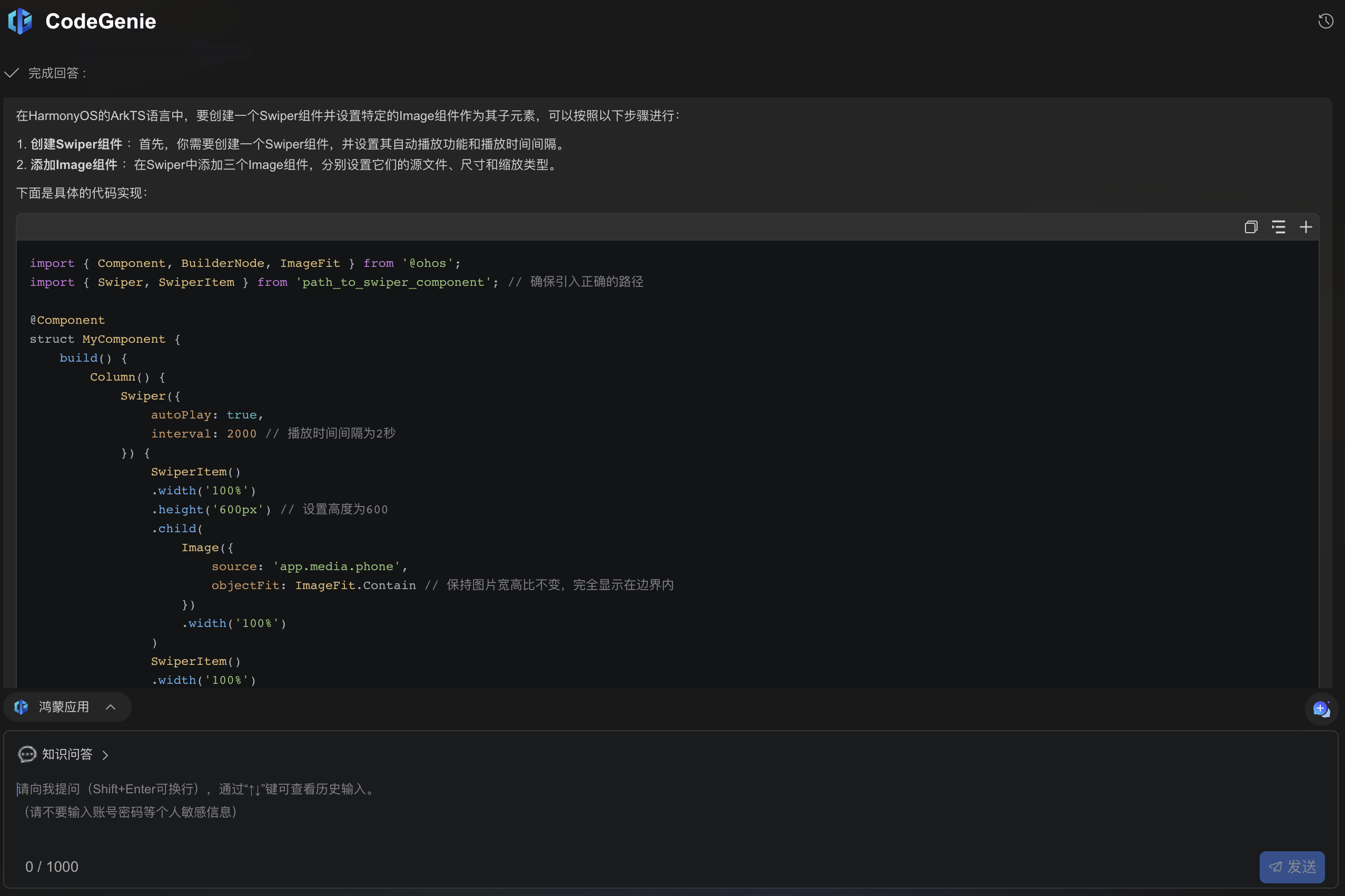Viewport: 1345px width, 896px height.
Task: Open the chat history clock icon
Action: point(1326,21)
